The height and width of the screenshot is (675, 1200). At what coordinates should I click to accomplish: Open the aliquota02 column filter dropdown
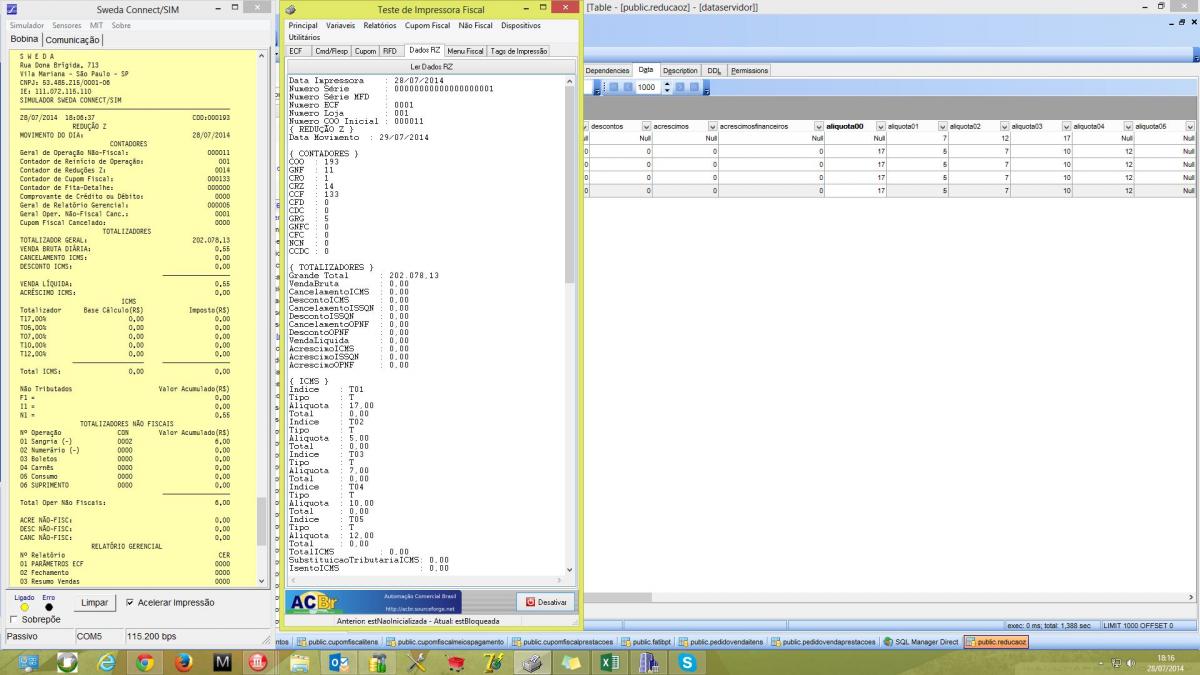coord(1004,126)
